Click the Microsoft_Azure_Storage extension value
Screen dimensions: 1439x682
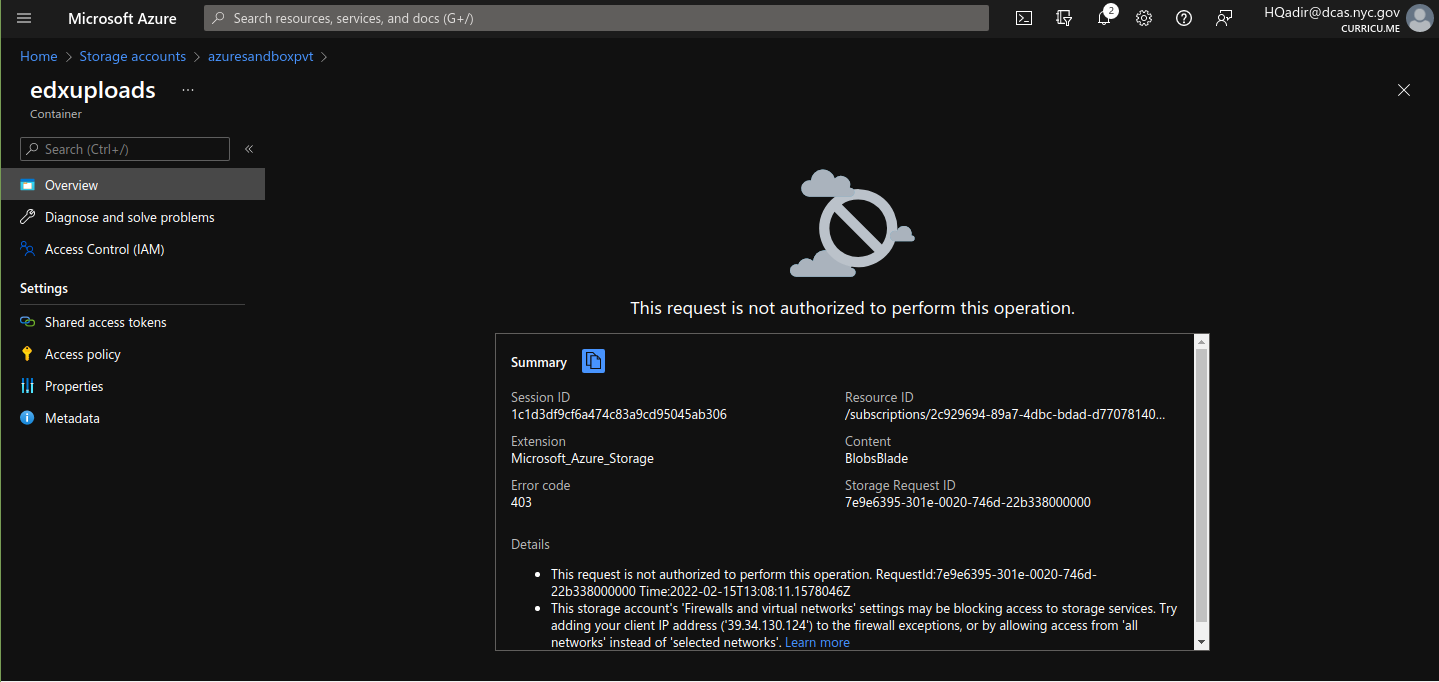(582, 458)
